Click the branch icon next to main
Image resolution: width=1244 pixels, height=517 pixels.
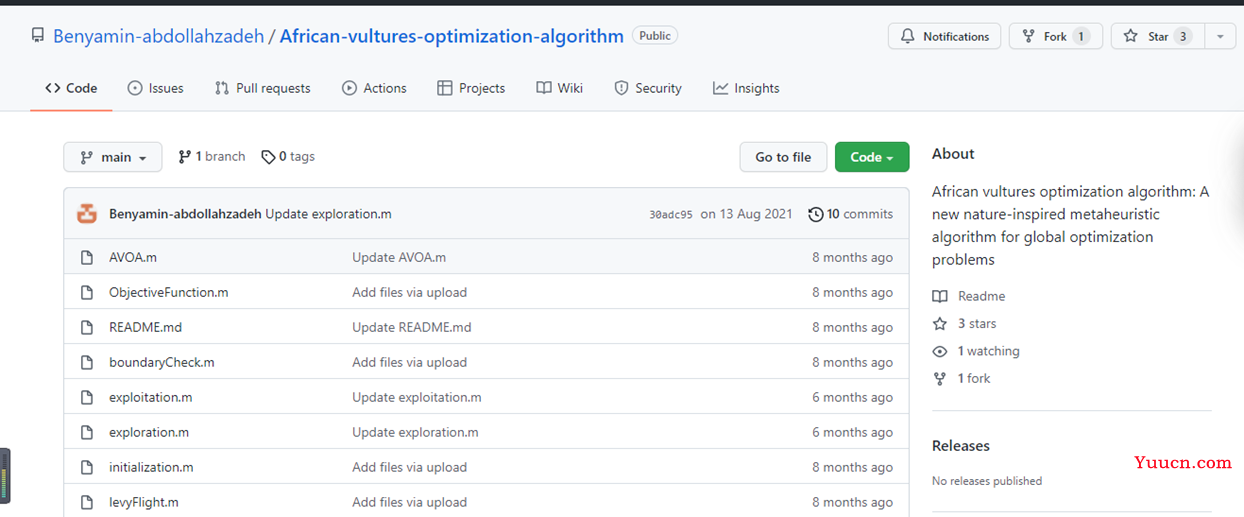click(87, 157)
